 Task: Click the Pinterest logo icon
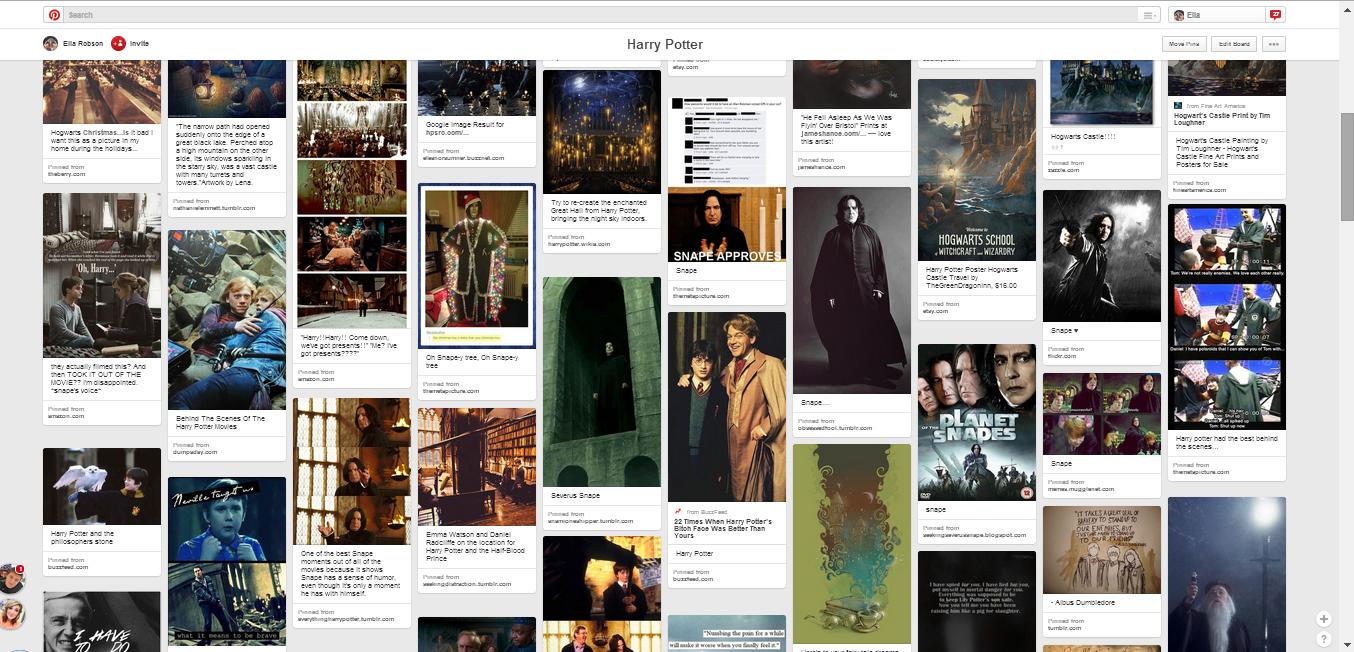coord(54,15)
